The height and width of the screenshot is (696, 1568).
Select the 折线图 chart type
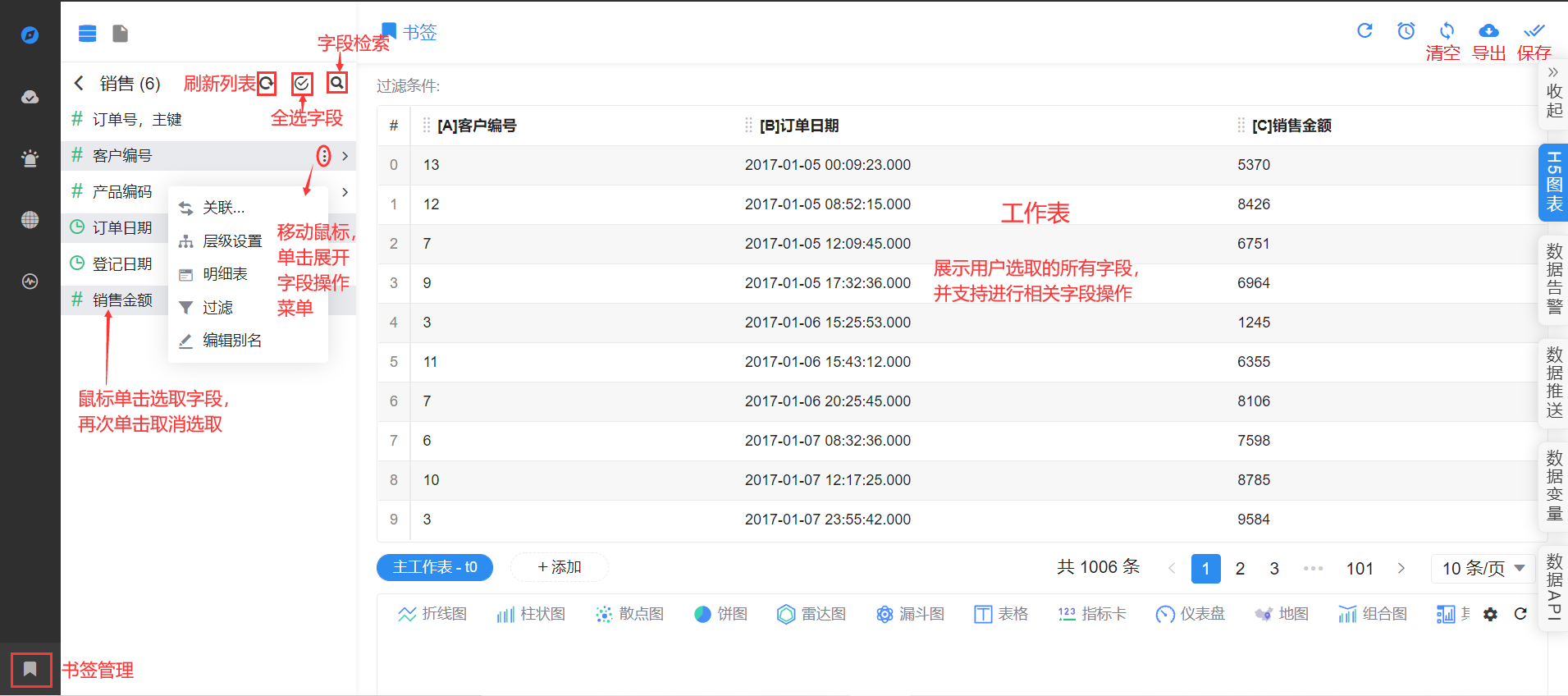(432, 614)
